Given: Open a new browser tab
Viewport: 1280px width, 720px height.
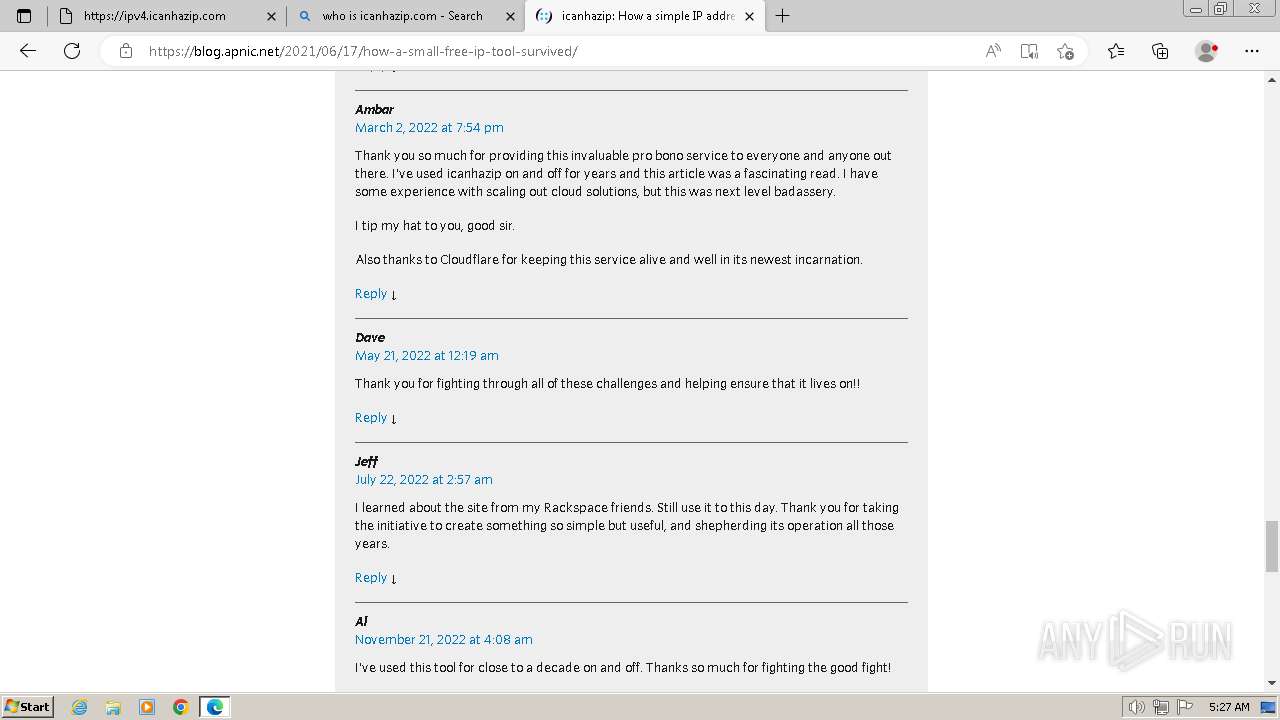Looking at the screenshot, I should click(x=783, y=16).
